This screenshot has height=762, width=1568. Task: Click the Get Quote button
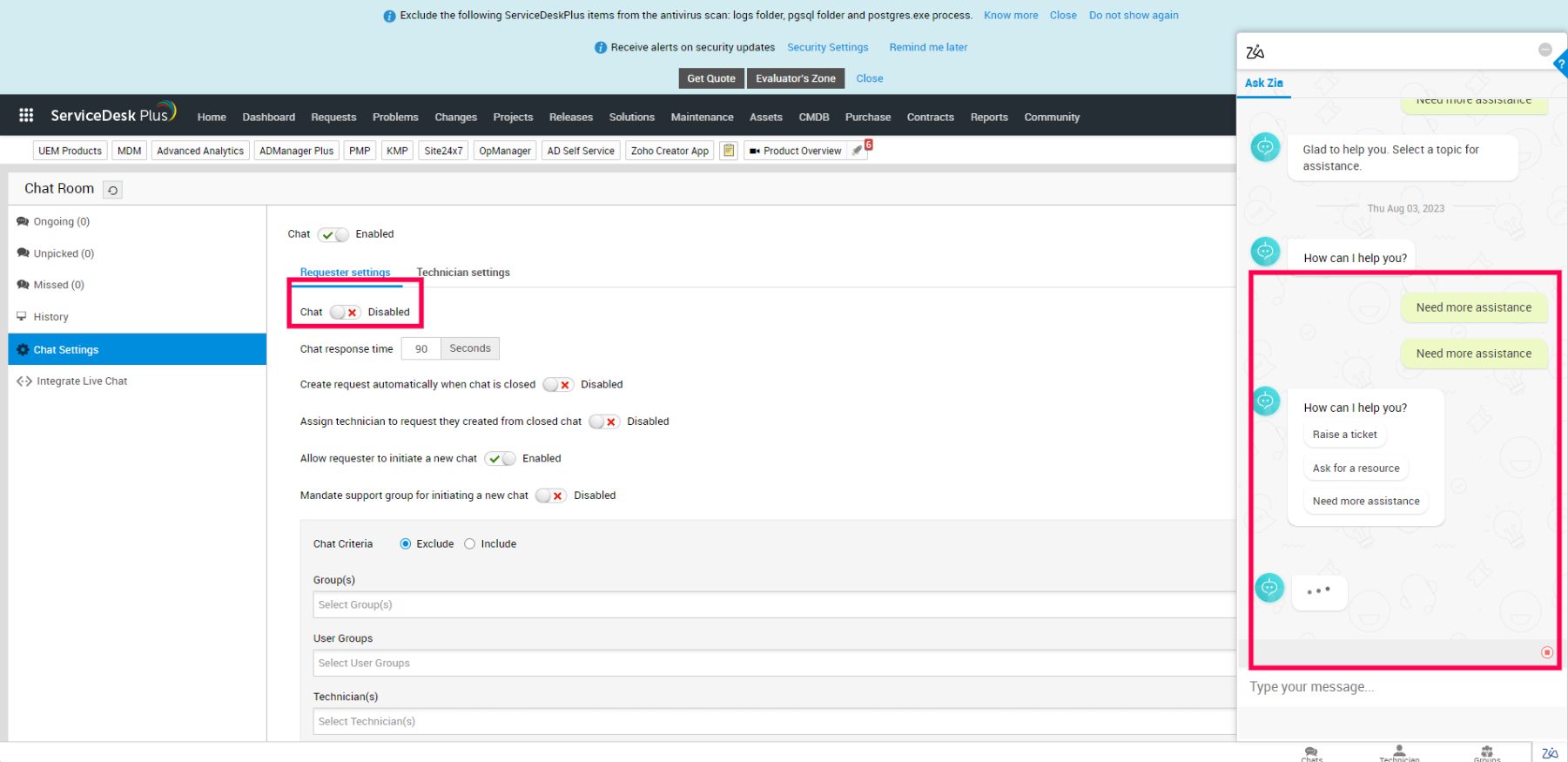tap(710, 78)
